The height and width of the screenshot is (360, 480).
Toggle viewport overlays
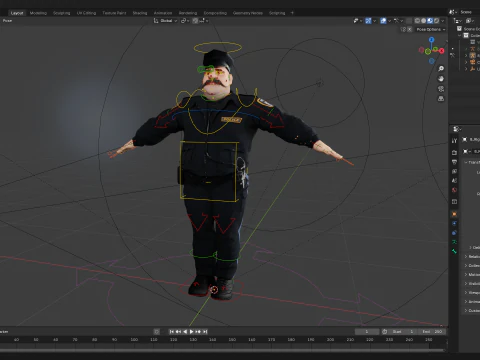[383, 21]
